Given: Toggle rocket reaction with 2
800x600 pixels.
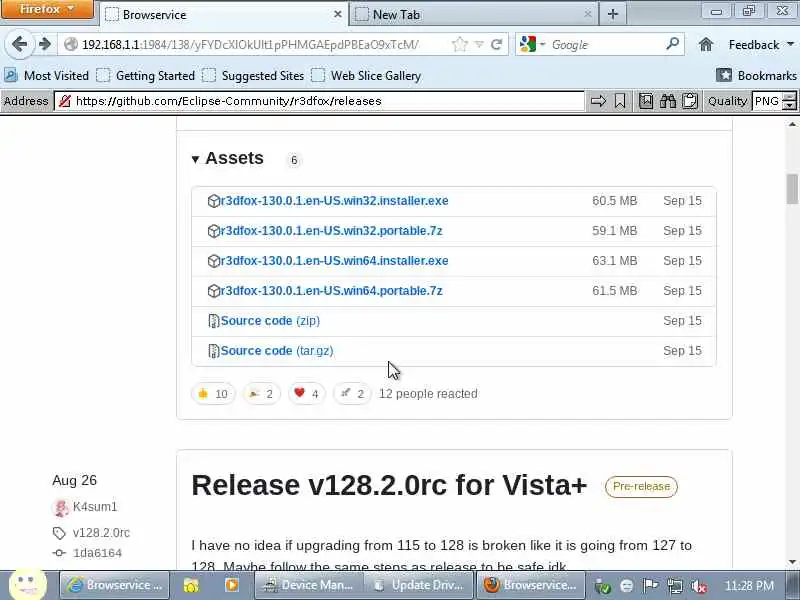Looking at the screenshot, I should tap(353, 393).
